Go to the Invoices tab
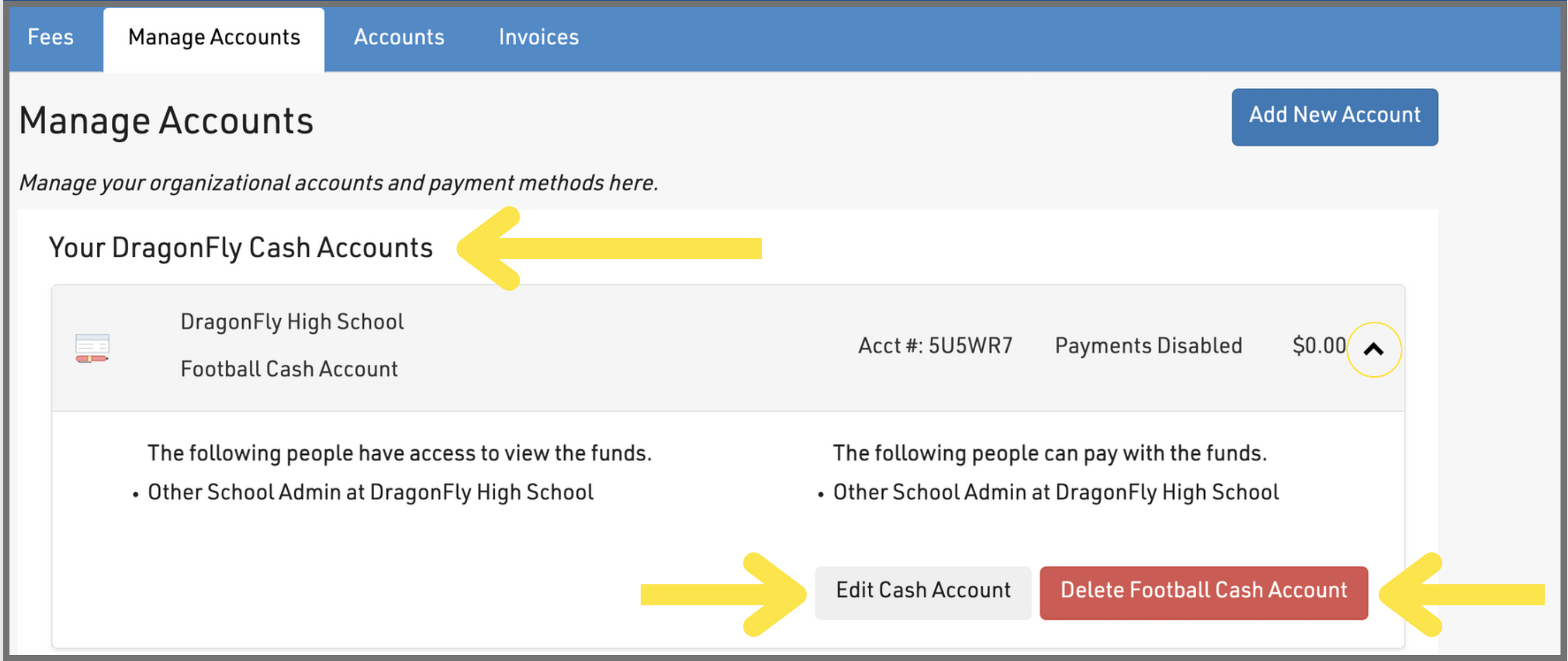Viewport: 1568px width, 661px height. pos(538,38)
